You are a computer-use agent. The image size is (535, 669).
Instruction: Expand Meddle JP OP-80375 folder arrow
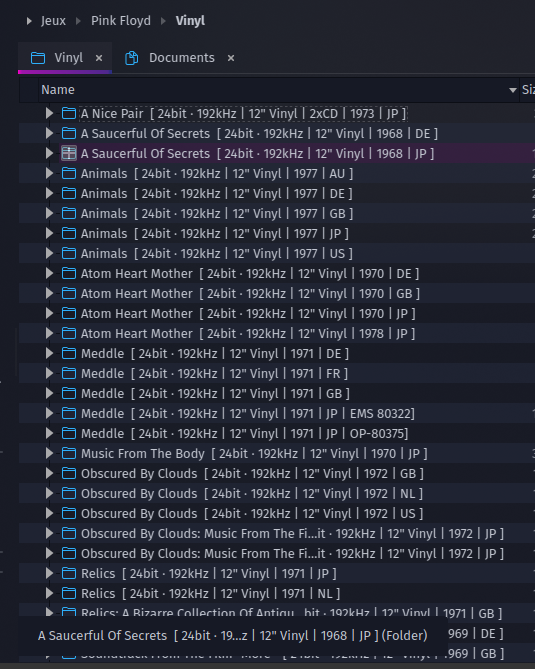(49, 433)
